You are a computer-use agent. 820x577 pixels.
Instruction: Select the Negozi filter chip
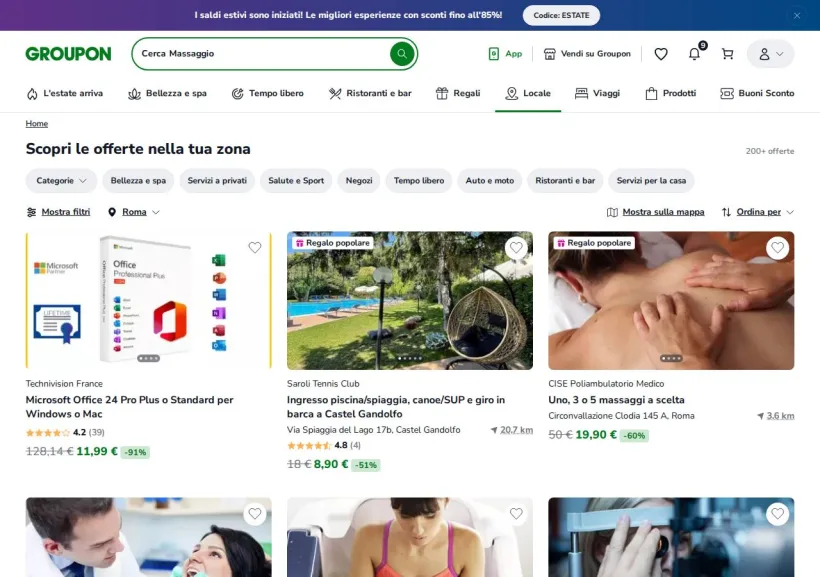(x=359, y=180)
